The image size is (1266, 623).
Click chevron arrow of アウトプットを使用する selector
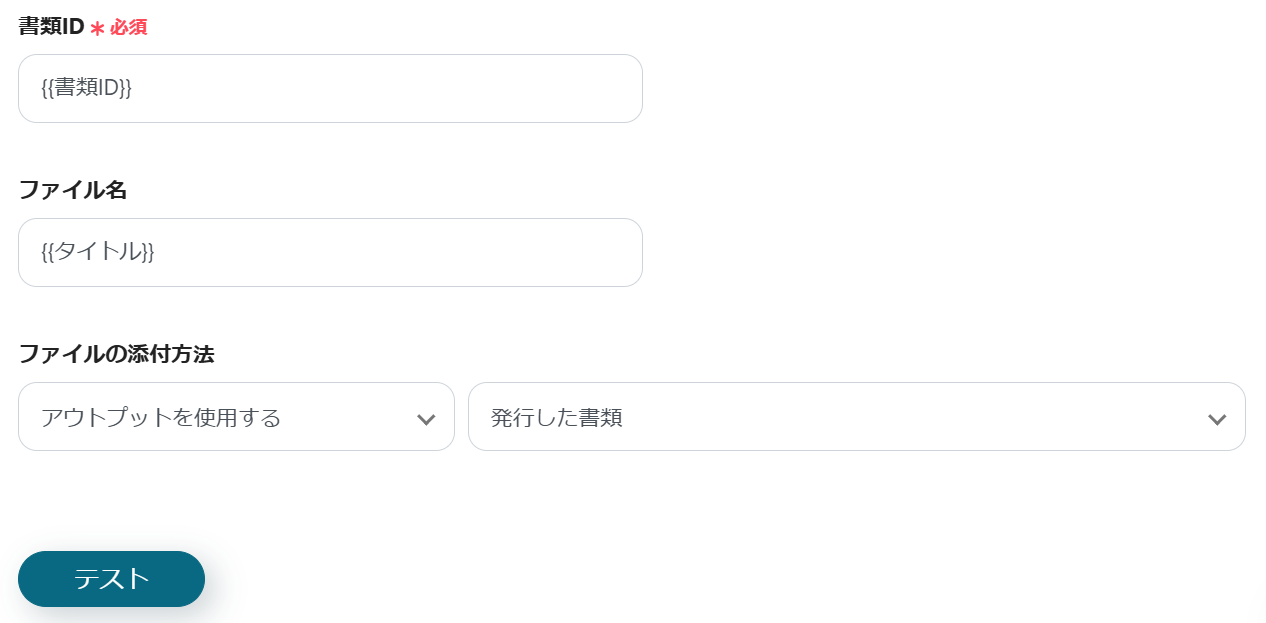pyautogui.click(x=426, y=419)
